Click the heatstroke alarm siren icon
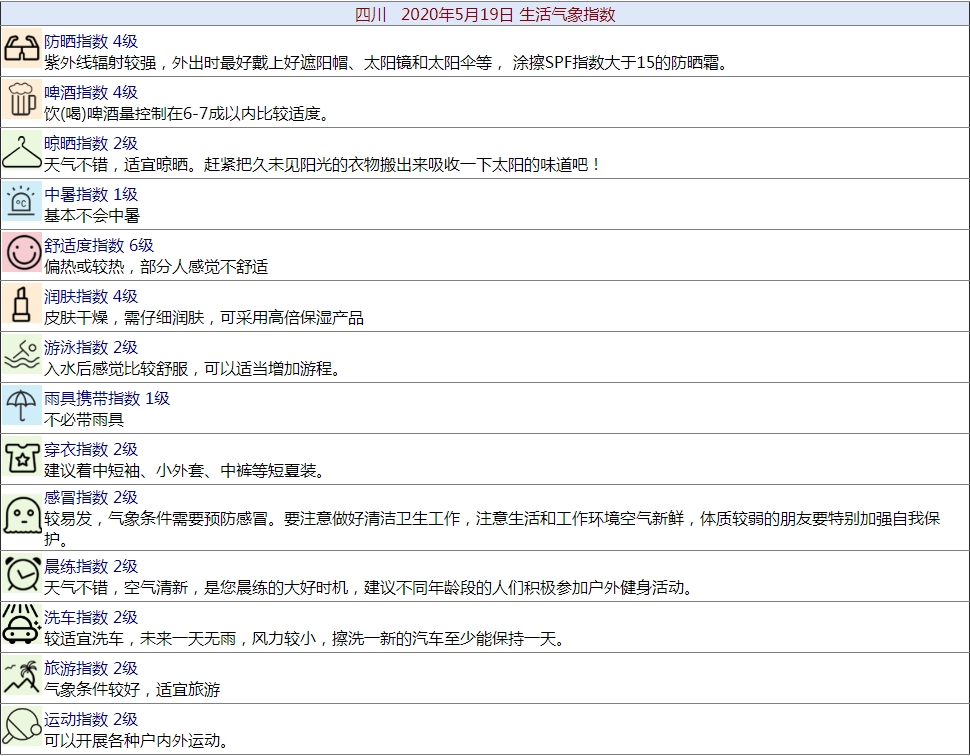Image resolution: width=970 pixels, height=756 pixels. tap(22, 204)
